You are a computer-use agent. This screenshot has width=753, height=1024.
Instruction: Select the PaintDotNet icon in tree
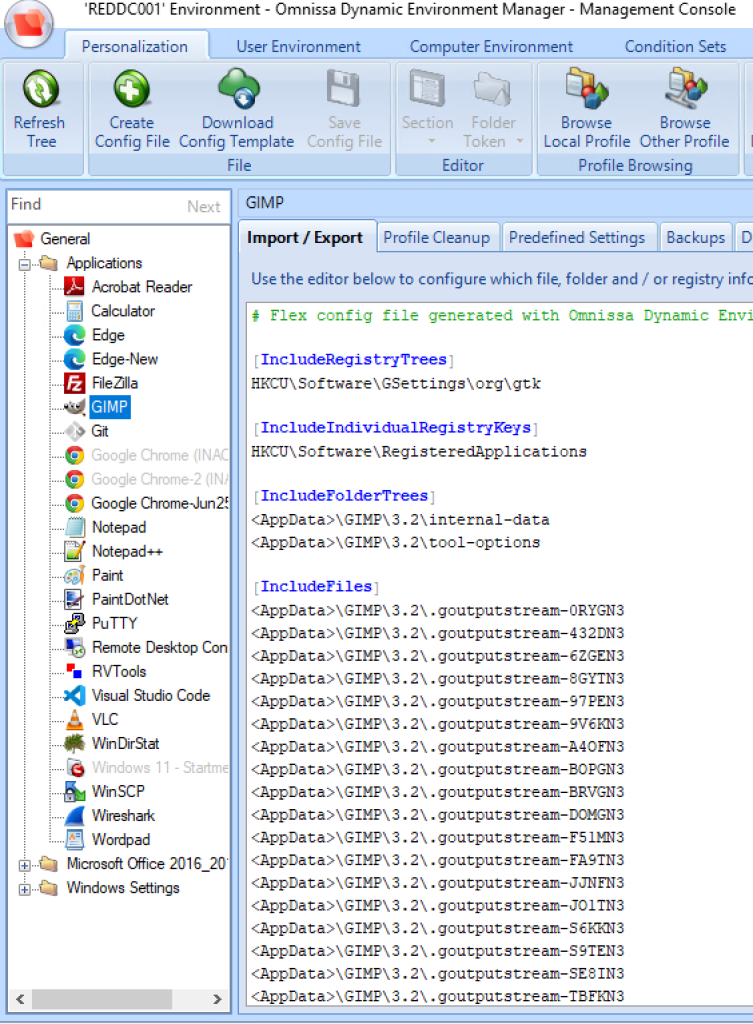(74, 599)
